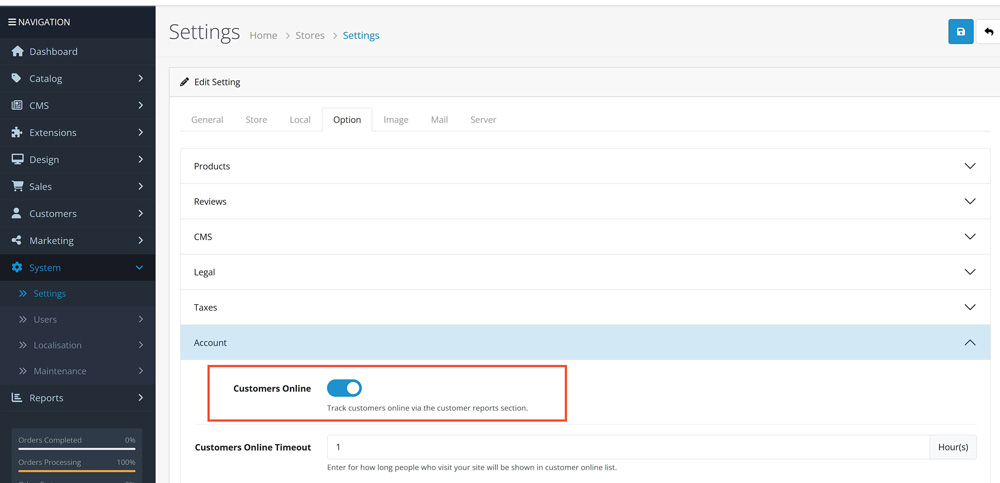Open Dashboard via its house icon

[17, 51]
